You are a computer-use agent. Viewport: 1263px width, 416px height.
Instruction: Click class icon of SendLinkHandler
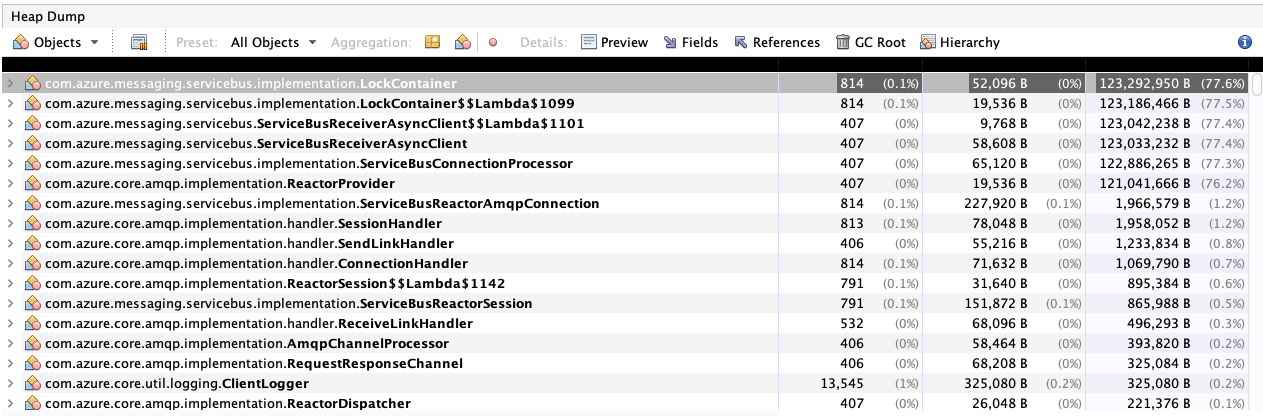pos(32,244)
